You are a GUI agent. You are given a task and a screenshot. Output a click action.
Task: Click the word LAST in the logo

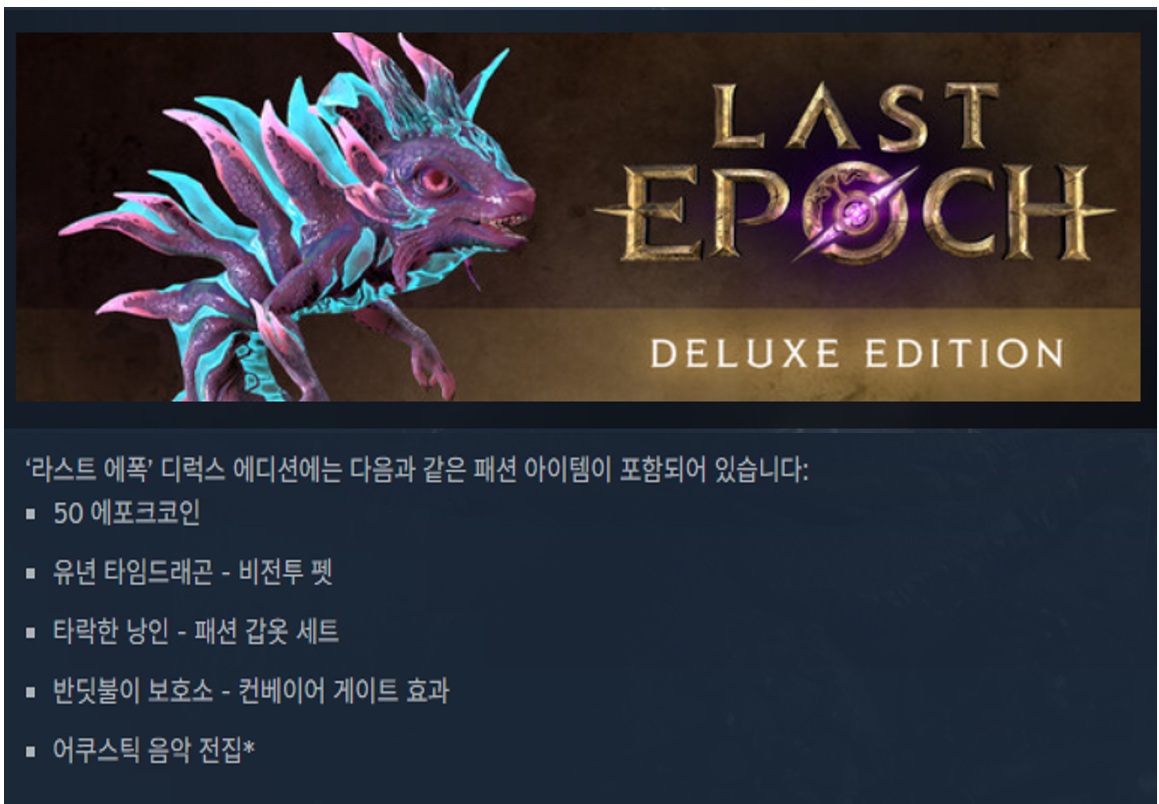pyautogui.click(x=855, y=116)
